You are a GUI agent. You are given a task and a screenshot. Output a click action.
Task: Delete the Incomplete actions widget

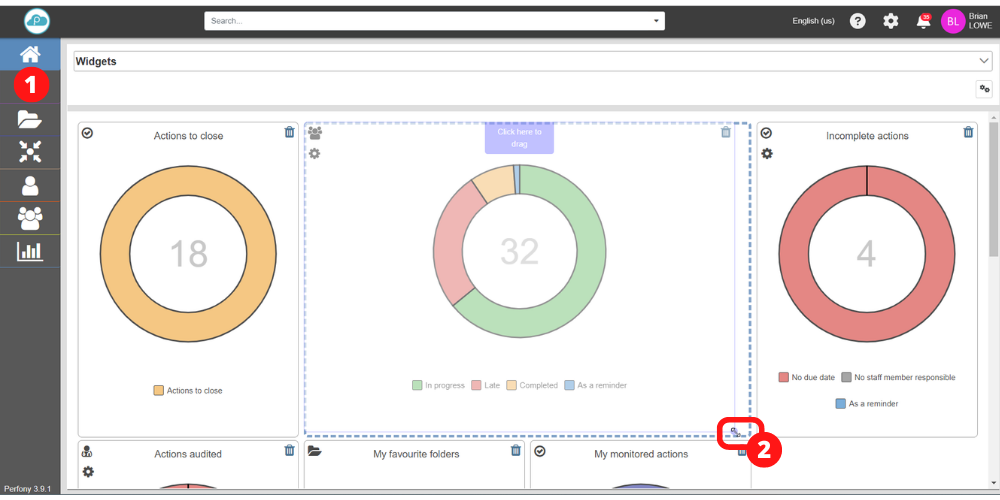click(968, 132)
